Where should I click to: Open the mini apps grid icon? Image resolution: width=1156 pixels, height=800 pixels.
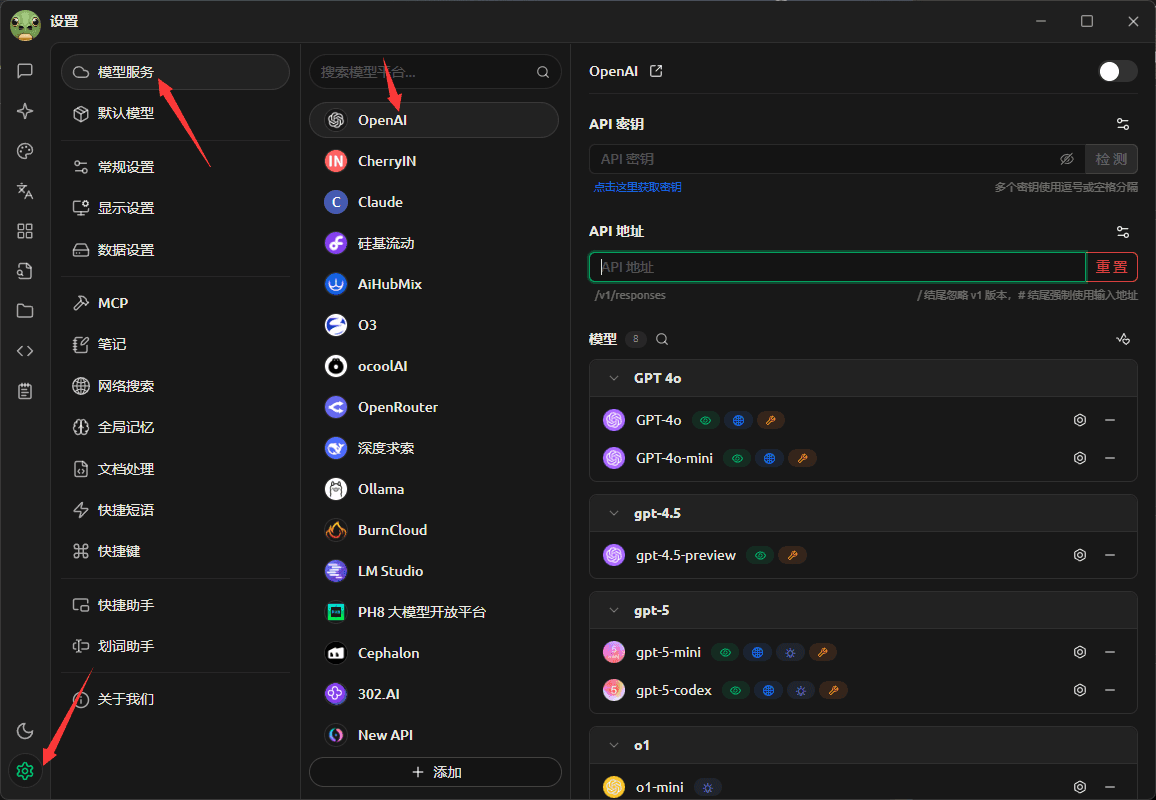point(25,231)
